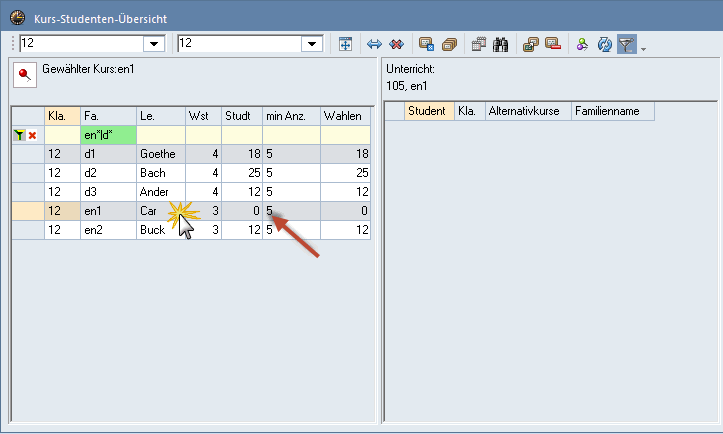Sort by the Kla. column header in course table
723x434 pixels.
pyautogui.click(x=62, y=116)
